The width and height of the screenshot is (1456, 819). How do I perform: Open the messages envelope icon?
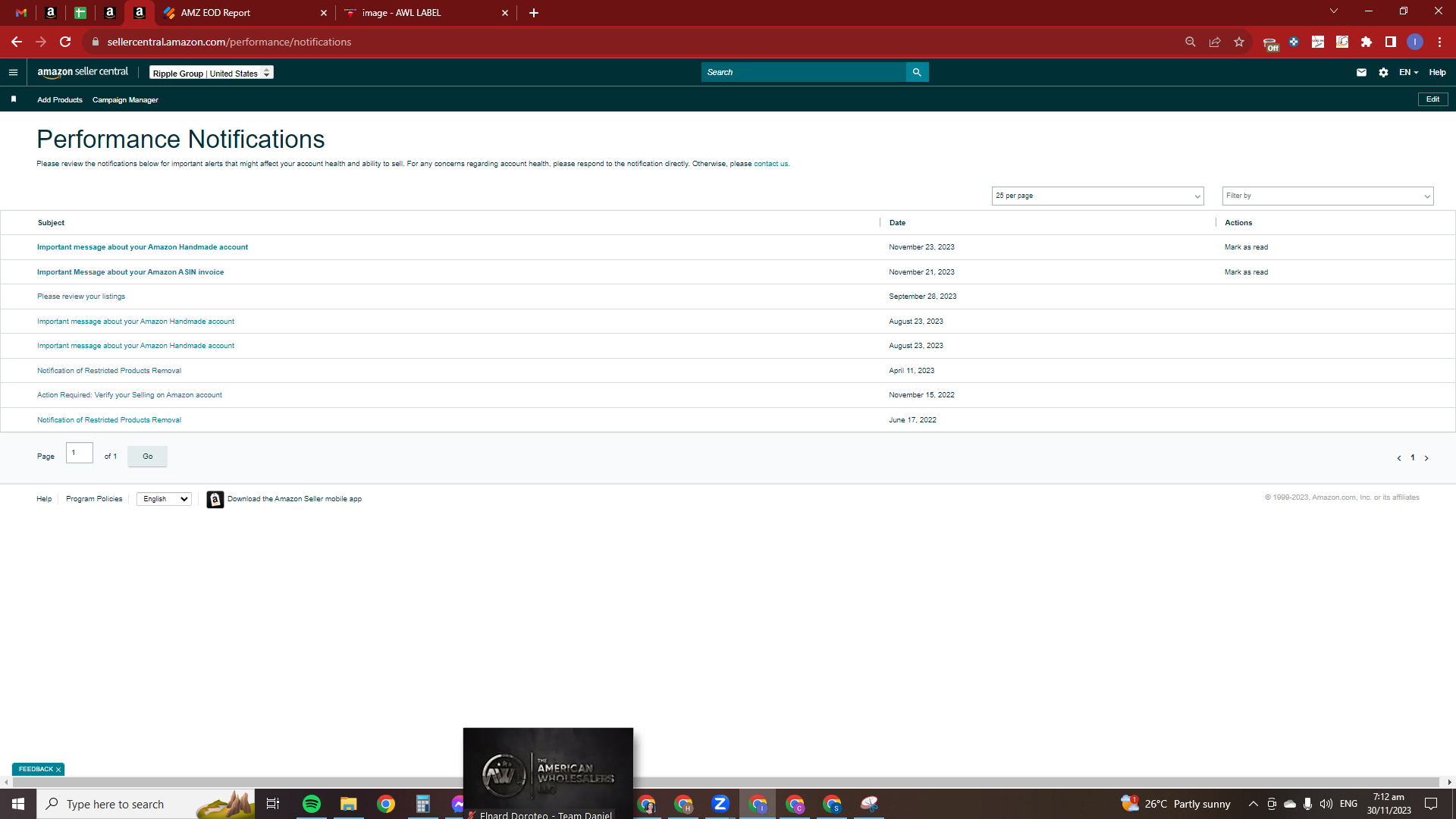tap(1361, 72)
